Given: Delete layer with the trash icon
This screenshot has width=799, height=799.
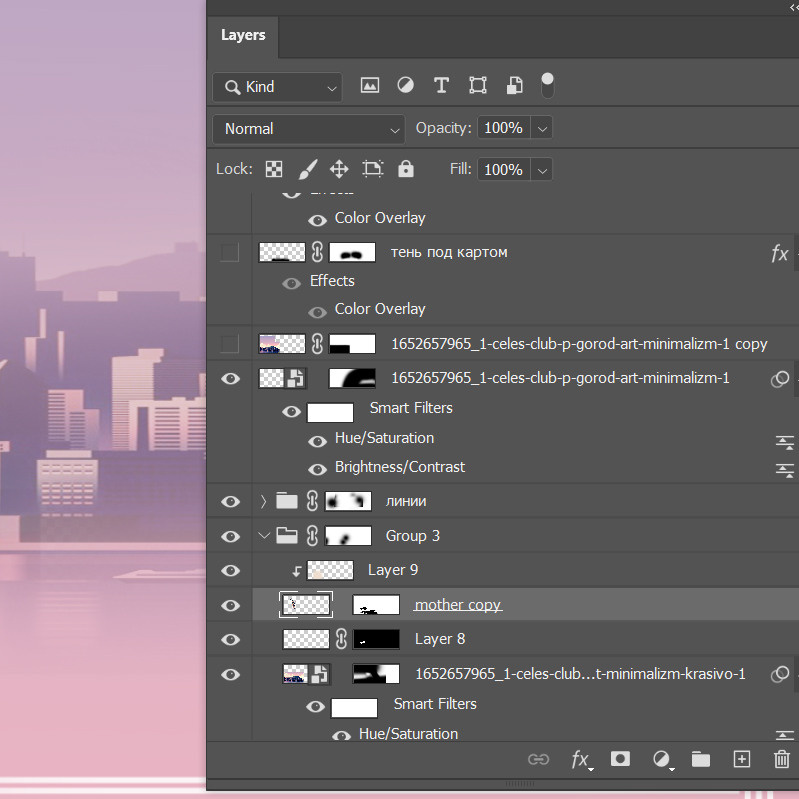Looking at the screenshot, I should pyautogui.click(x=781, y=759).
